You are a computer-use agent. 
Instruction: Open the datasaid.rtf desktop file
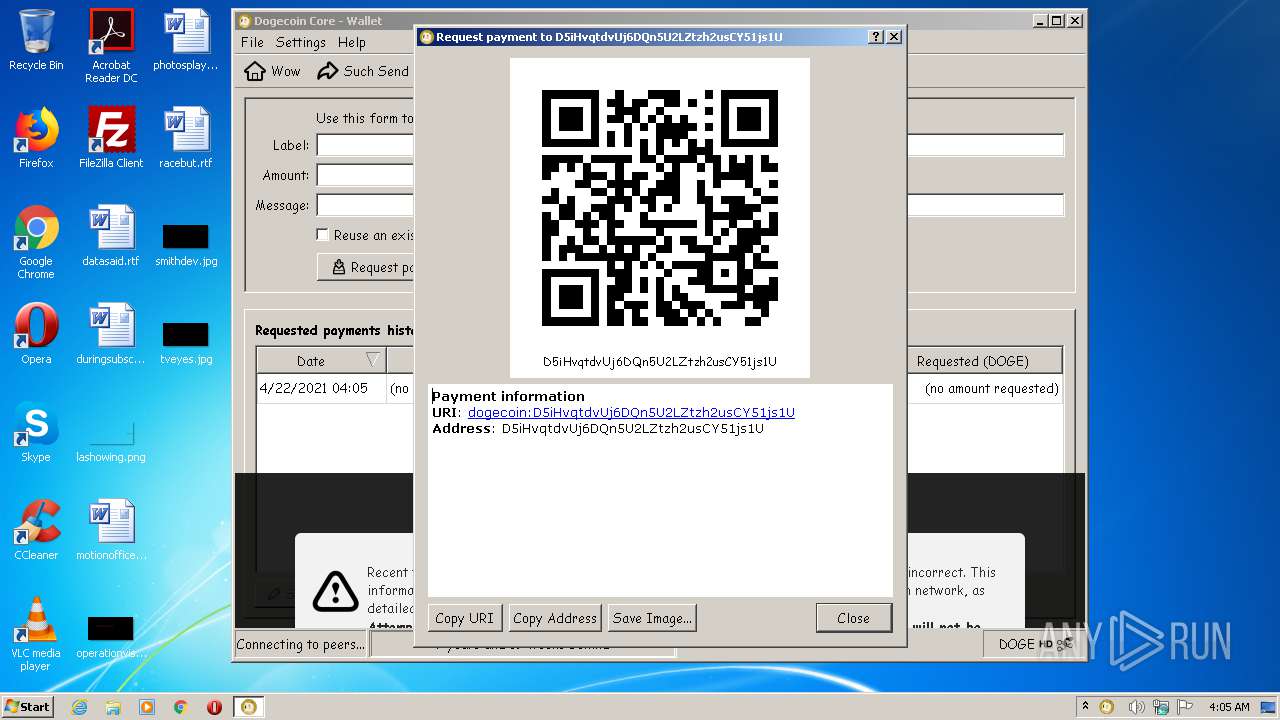[x=111, y=236]
